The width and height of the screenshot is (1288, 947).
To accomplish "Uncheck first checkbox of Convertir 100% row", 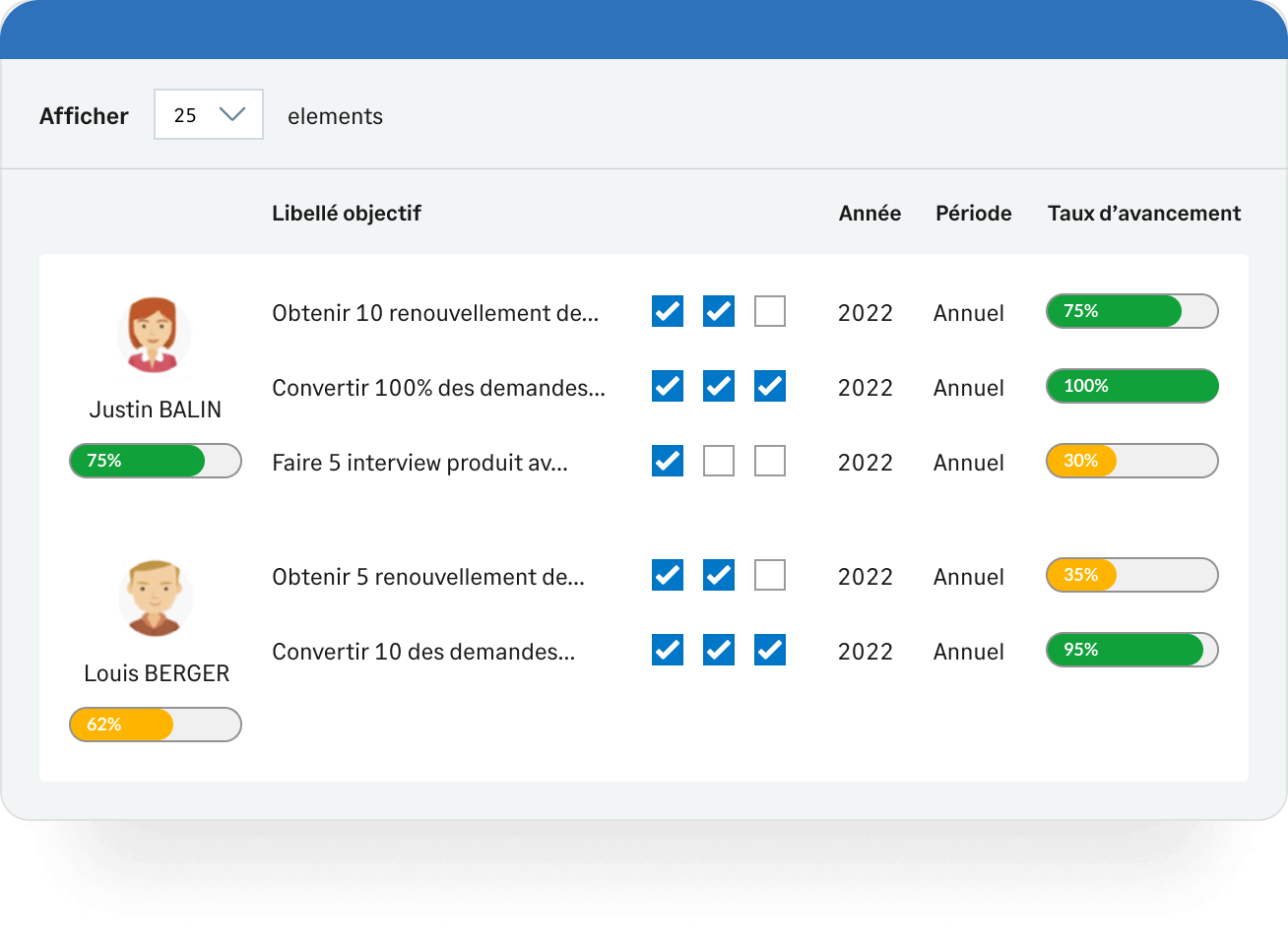I will pyautogui.click(x=668, y=386).
